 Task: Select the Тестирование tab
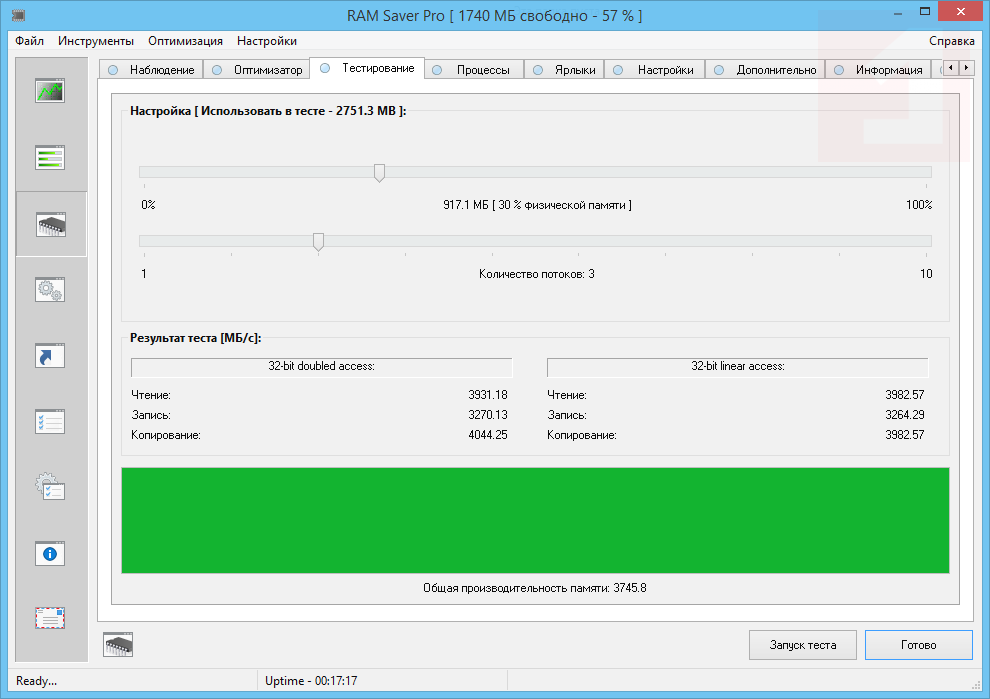tap(367, 68)
